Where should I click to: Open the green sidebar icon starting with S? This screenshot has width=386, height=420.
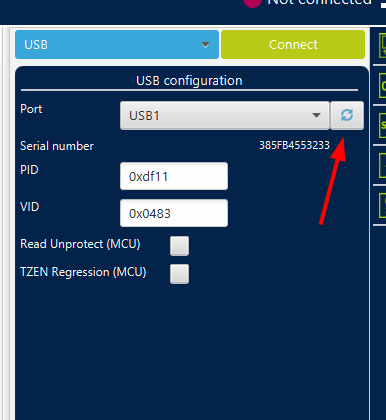coord(383,125)
